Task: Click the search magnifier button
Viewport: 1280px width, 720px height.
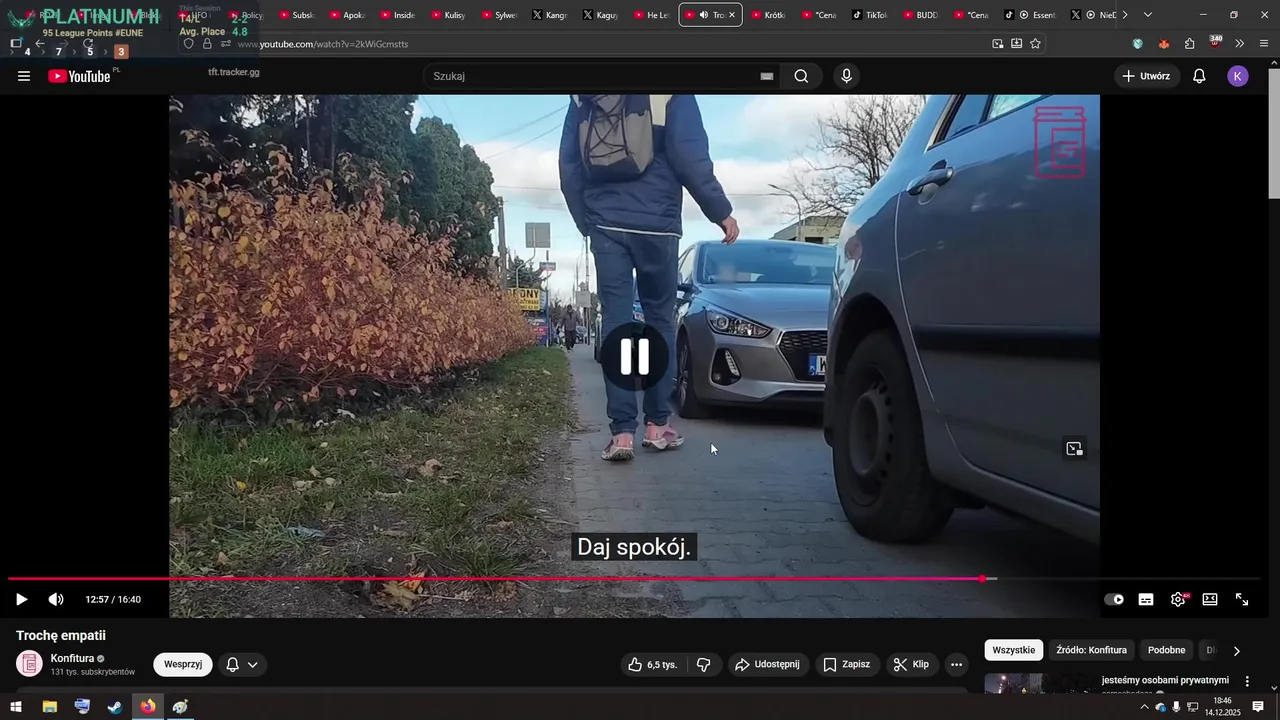Action: 801,76
